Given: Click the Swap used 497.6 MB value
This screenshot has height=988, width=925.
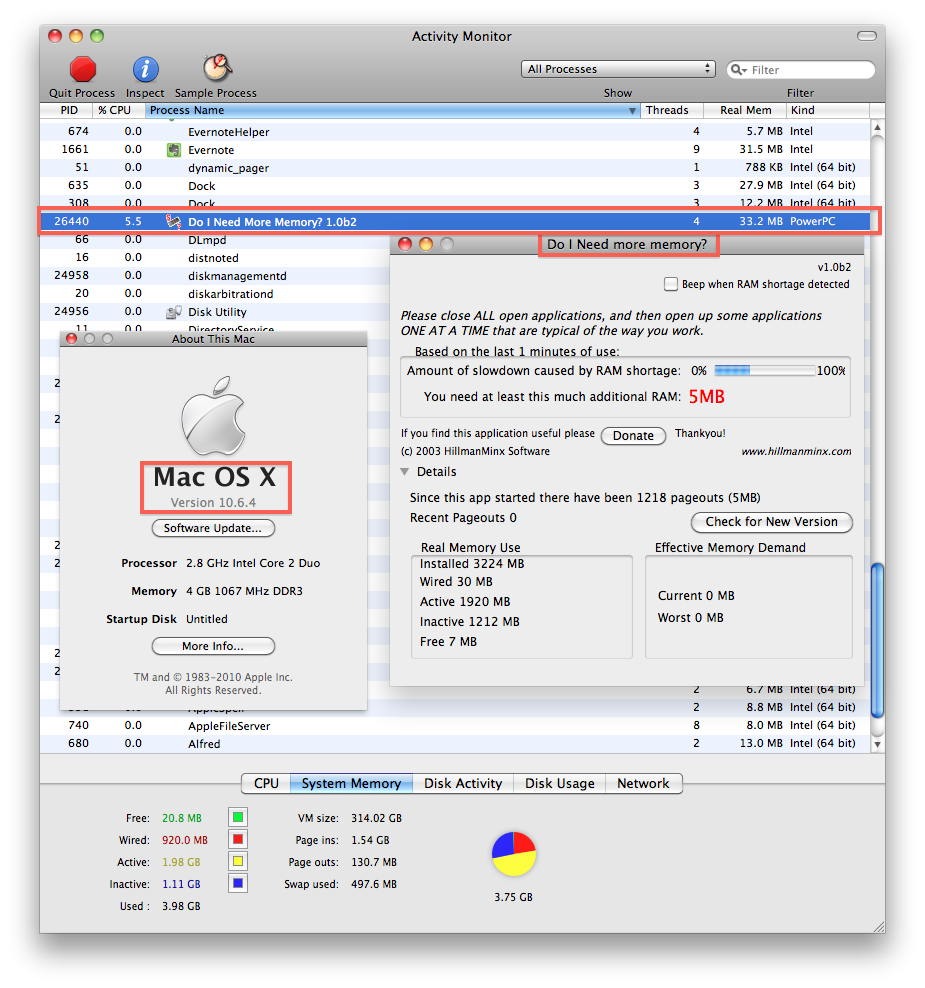Looking at the screenshot, I should pos(374,884).
